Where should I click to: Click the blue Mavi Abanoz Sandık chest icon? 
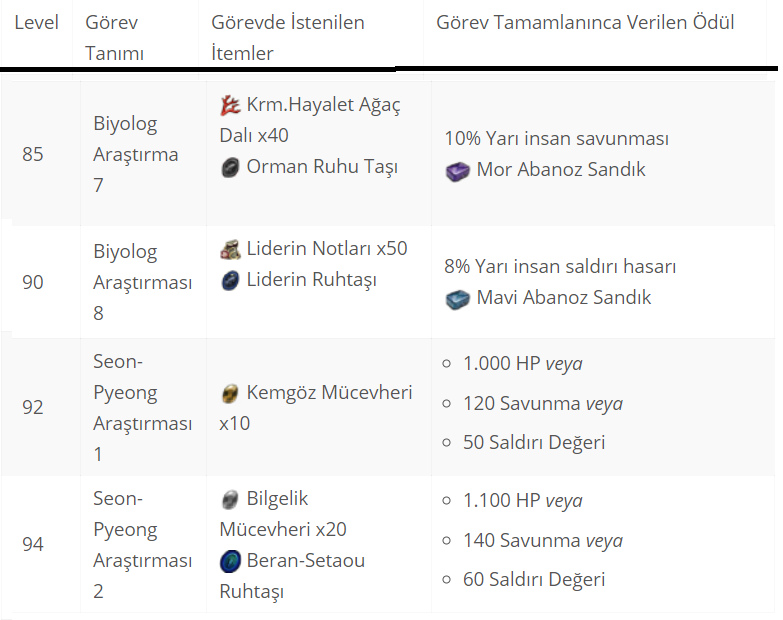point(457,300)
